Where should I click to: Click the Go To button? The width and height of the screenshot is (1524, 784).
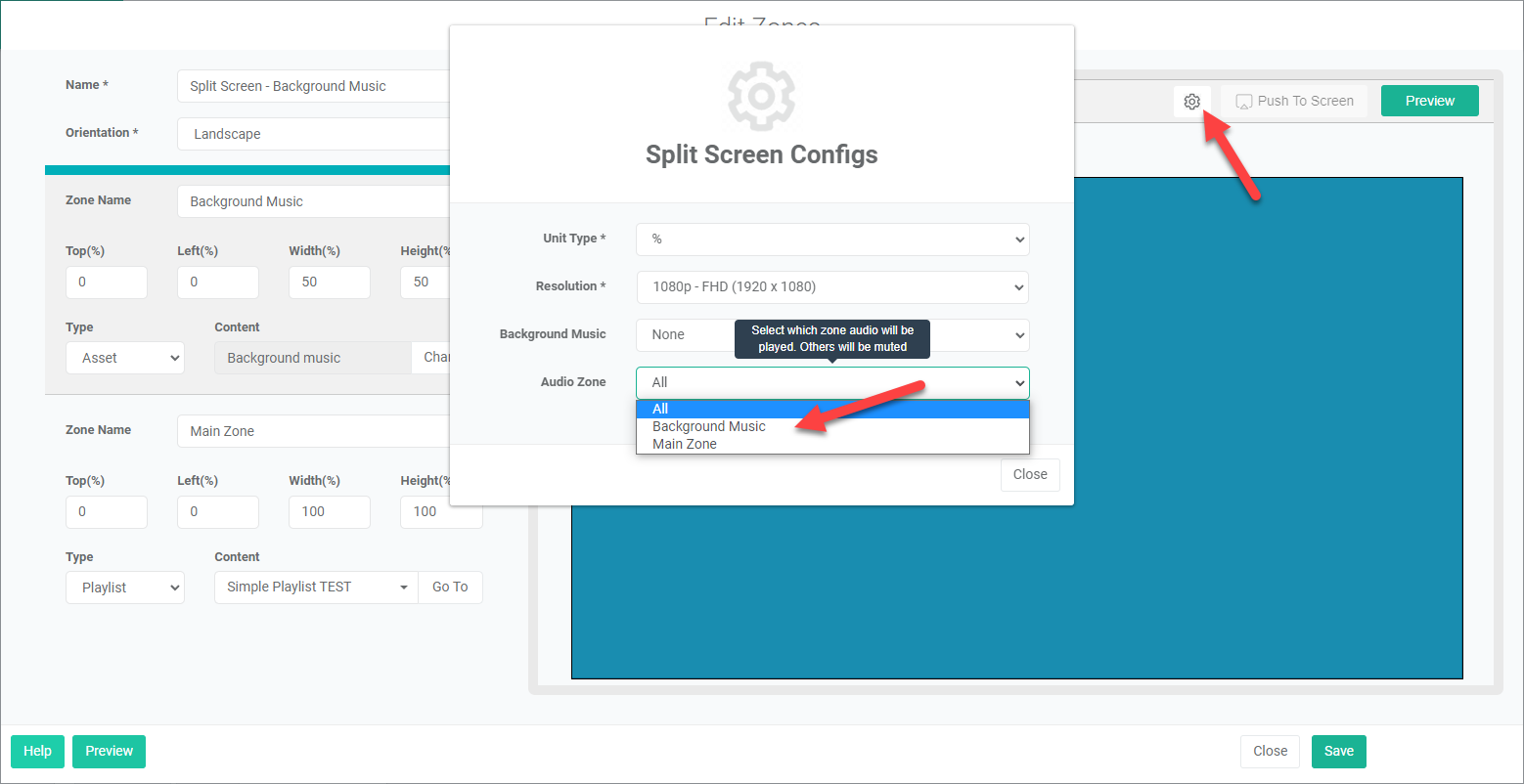click(x=450, y=588)
